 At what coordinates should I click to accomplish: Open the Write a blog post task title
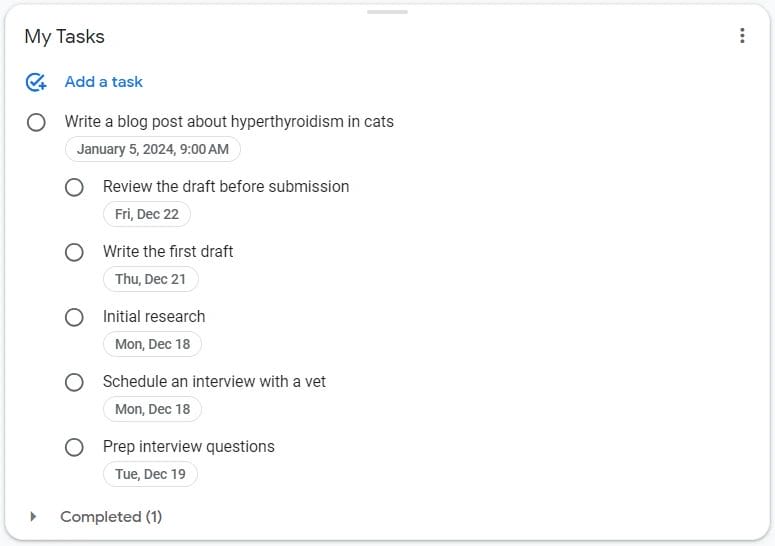coord(229,122)
